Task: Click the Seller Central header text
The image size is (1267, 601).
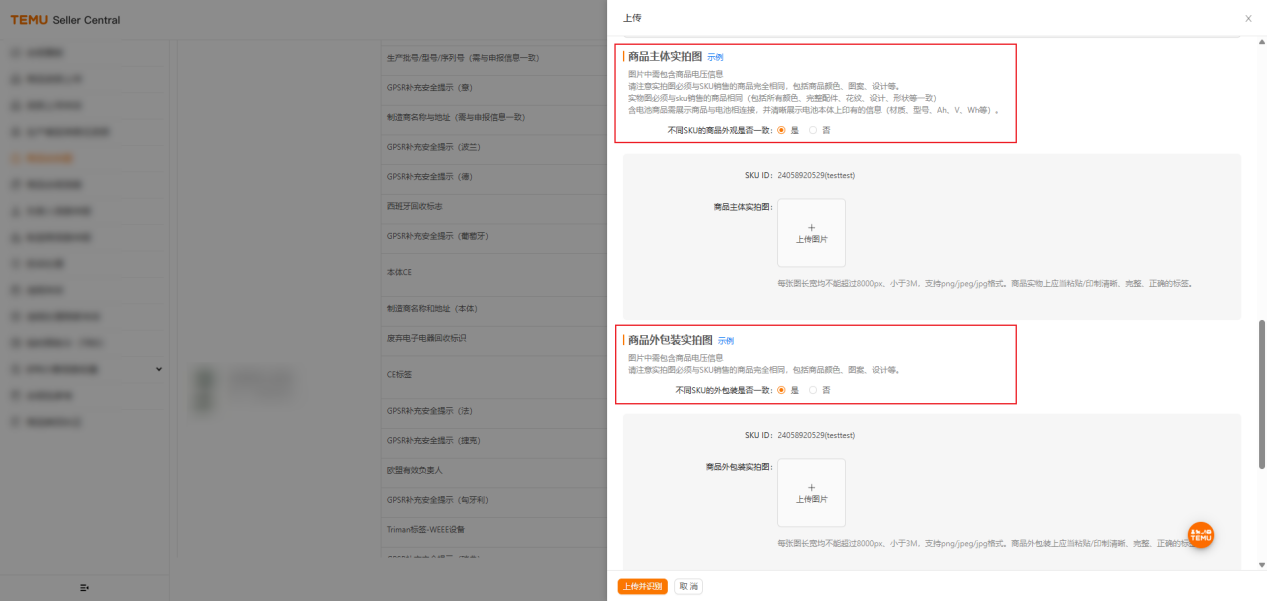Action: (x=87, y=19)
